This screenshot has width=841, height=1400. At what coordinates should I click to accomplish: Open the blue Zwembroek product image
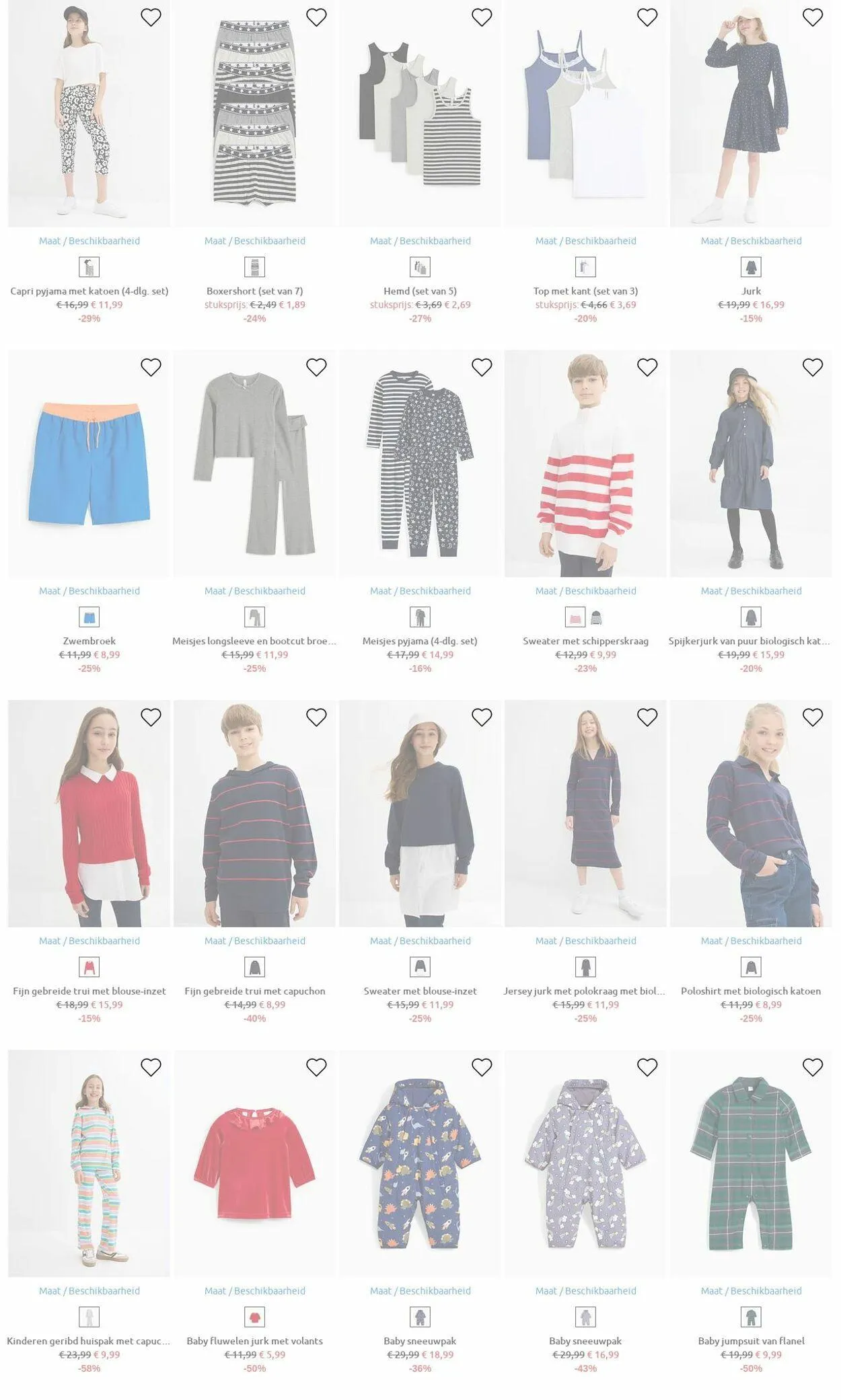[89, 463]
